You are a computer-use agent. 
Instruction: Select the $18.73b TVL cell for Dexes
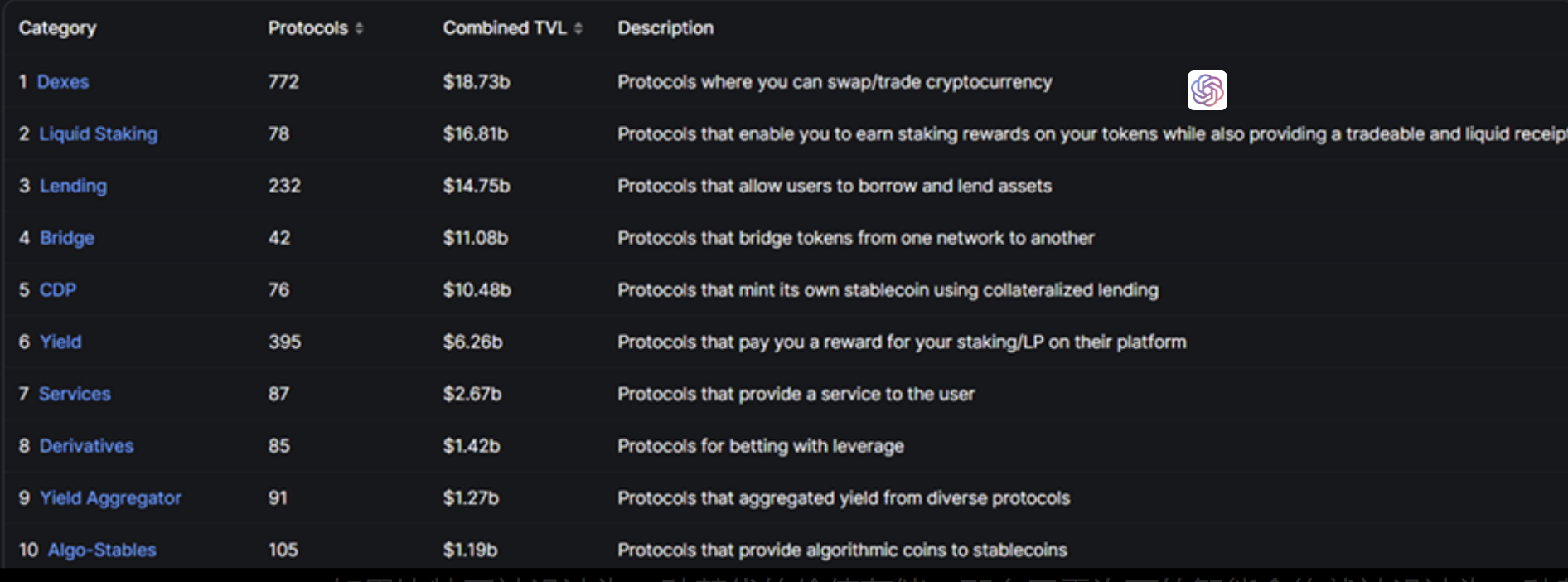477,82
